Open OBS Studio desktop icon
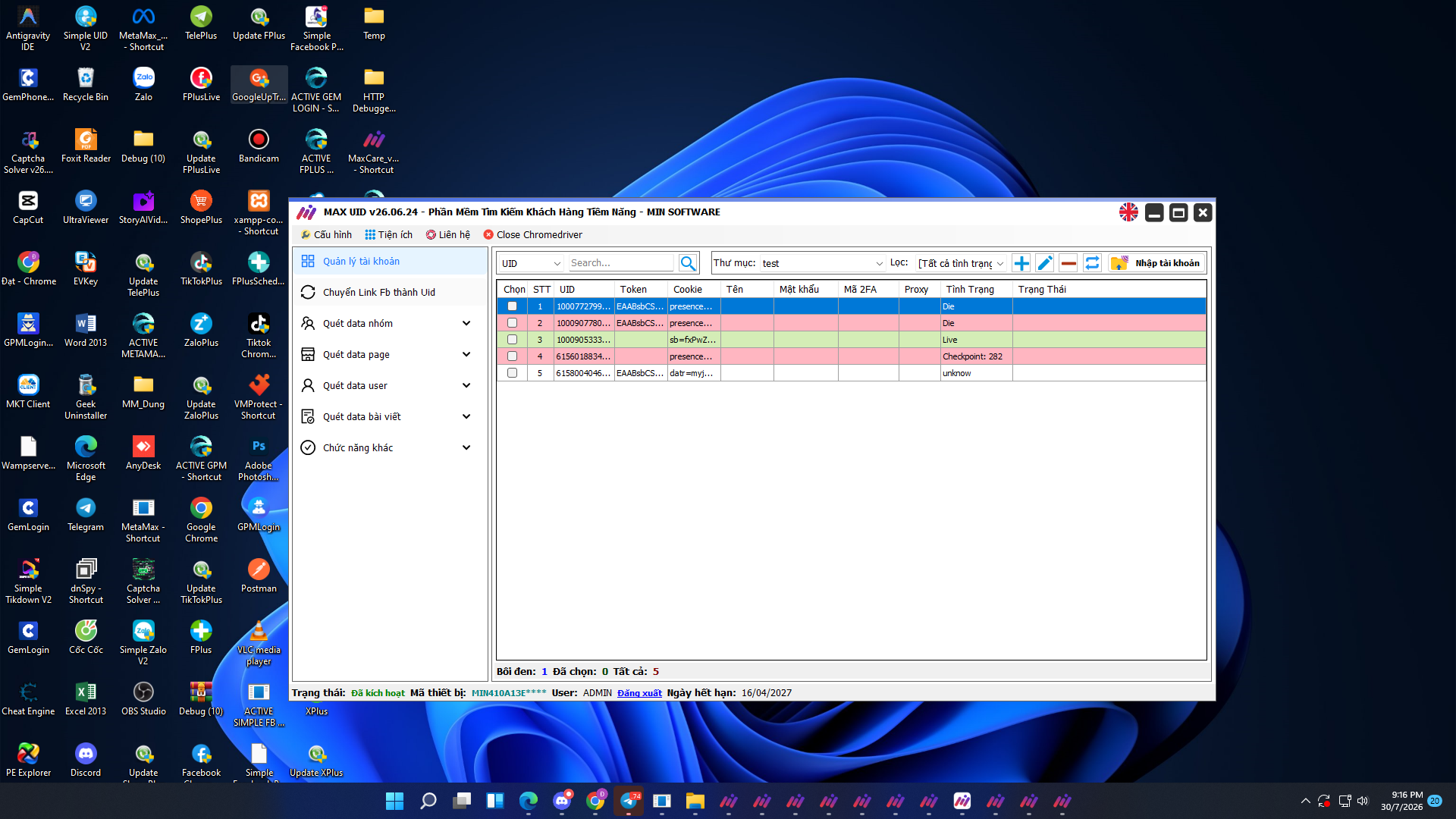The height and width of the screenshot is (819, 1456). (x=143, y=698)
